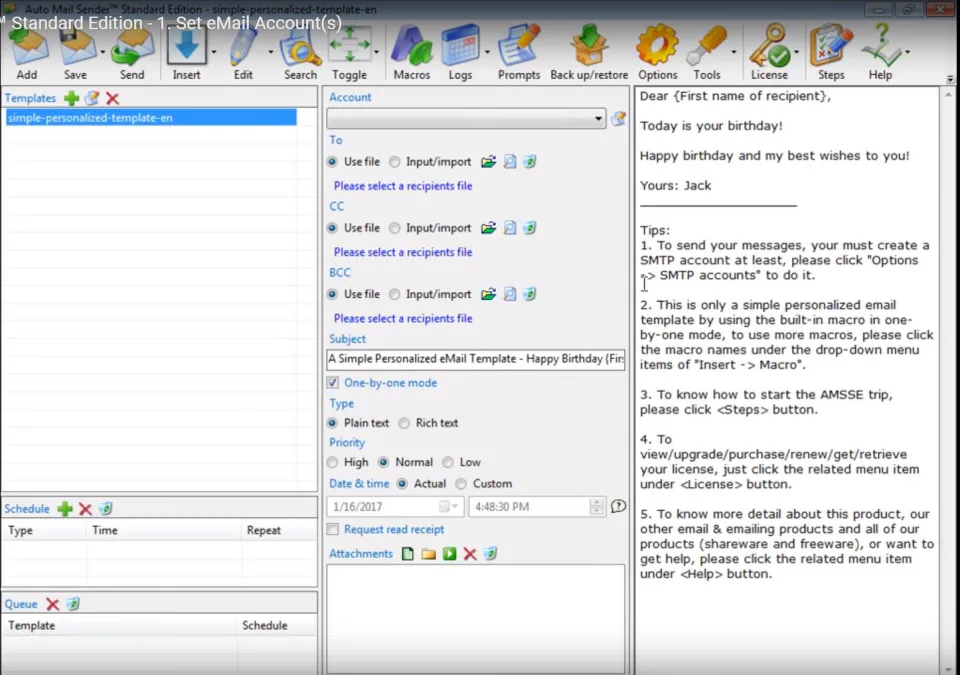Expand the Edit dropdown arrow
The image size is (960, 675).
[271, 52]
